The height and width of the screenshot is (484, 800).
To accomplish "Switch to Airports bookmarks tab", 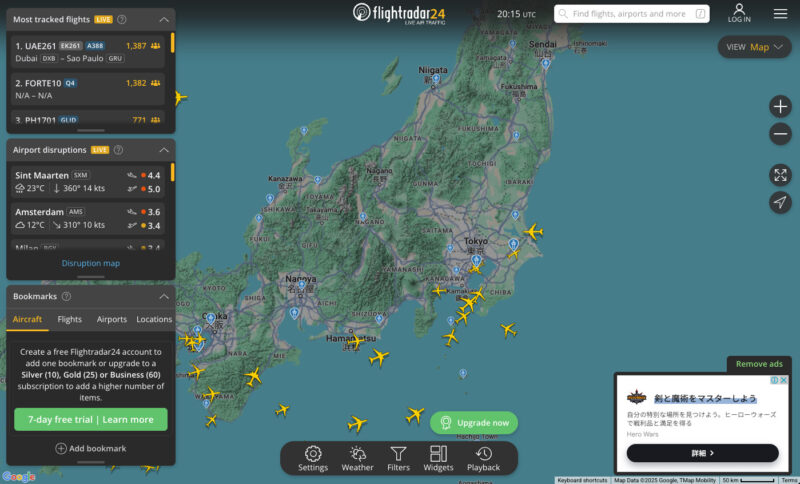I will pyautogui.click(x=112, y=319).
